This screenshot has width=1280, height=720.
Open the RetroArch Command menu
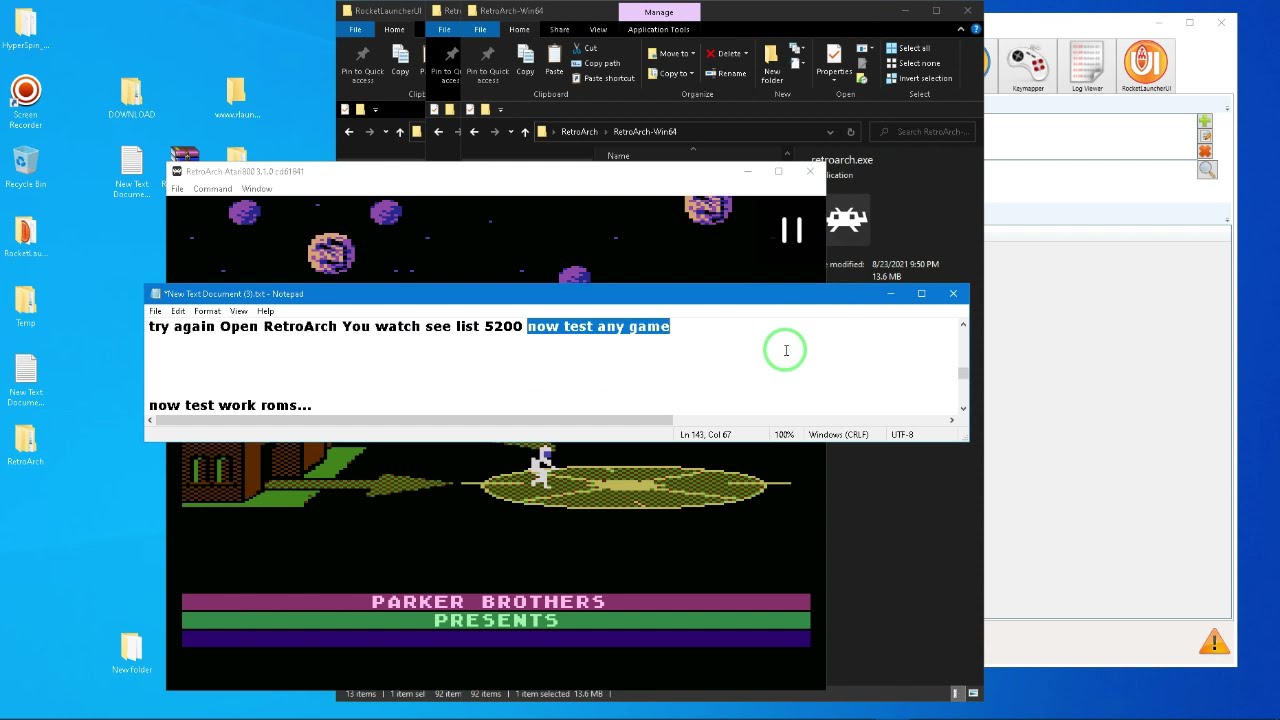[x=212, y=189]
